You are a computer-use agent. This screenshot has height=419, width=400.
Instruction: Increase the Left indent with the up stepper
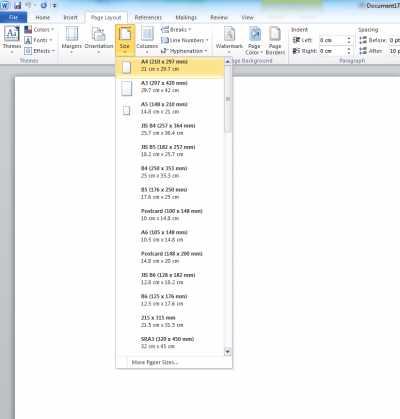pyautogui.click(x=349, y=38)
